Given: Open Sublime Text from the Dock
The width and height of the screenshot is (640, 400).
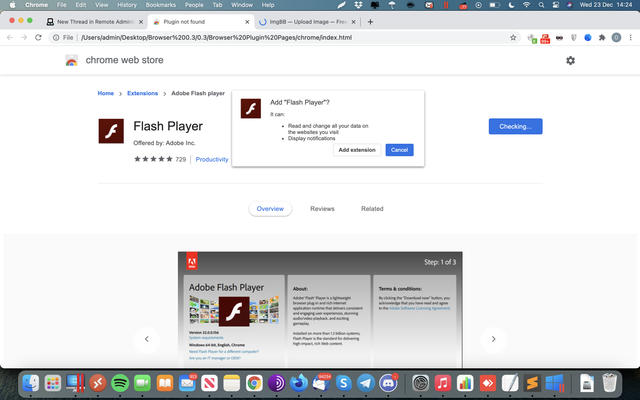Looking at the screenshot, I should click(532, 383).
